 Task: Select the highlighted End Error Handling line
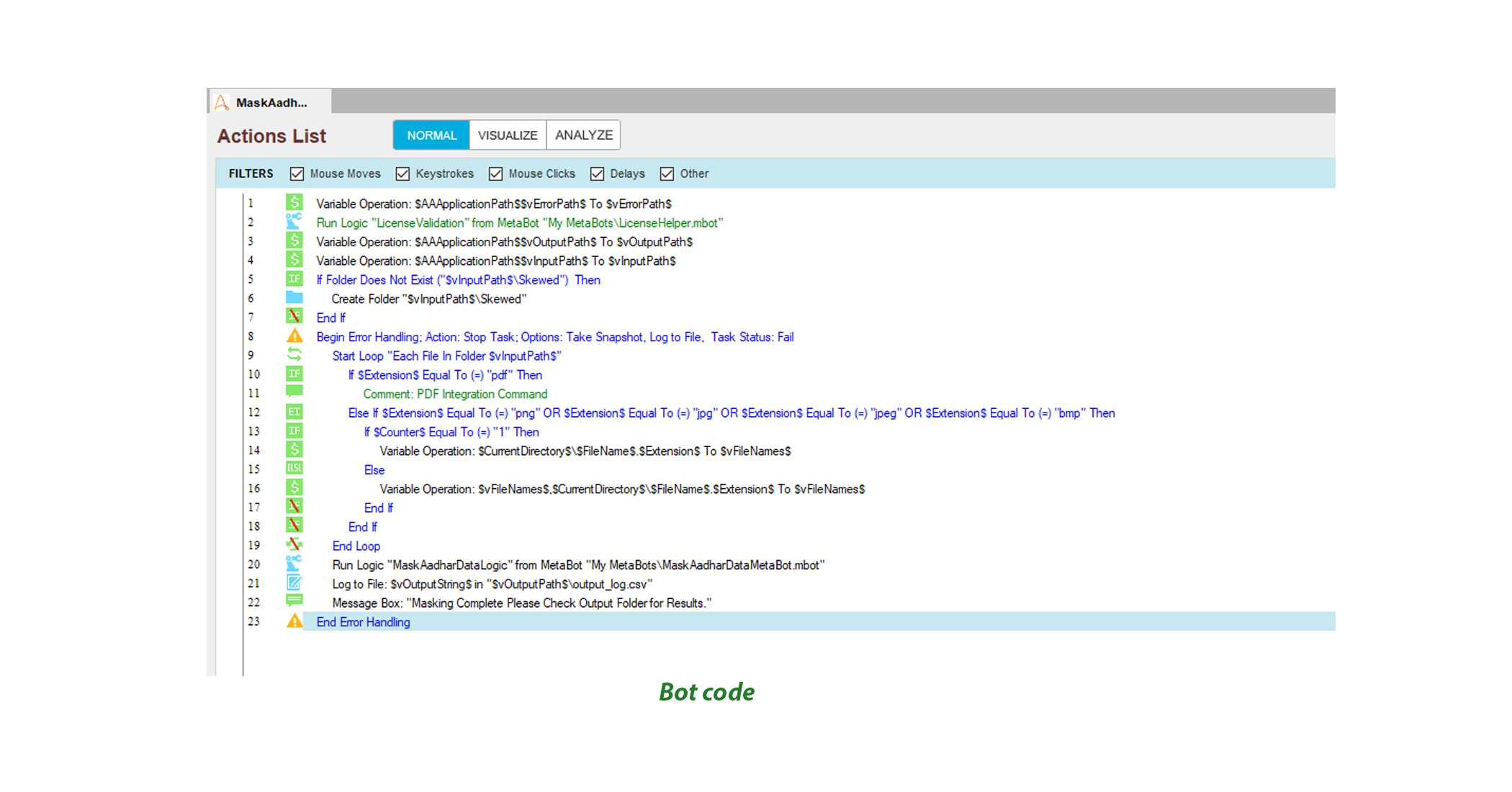click(819, 621)
